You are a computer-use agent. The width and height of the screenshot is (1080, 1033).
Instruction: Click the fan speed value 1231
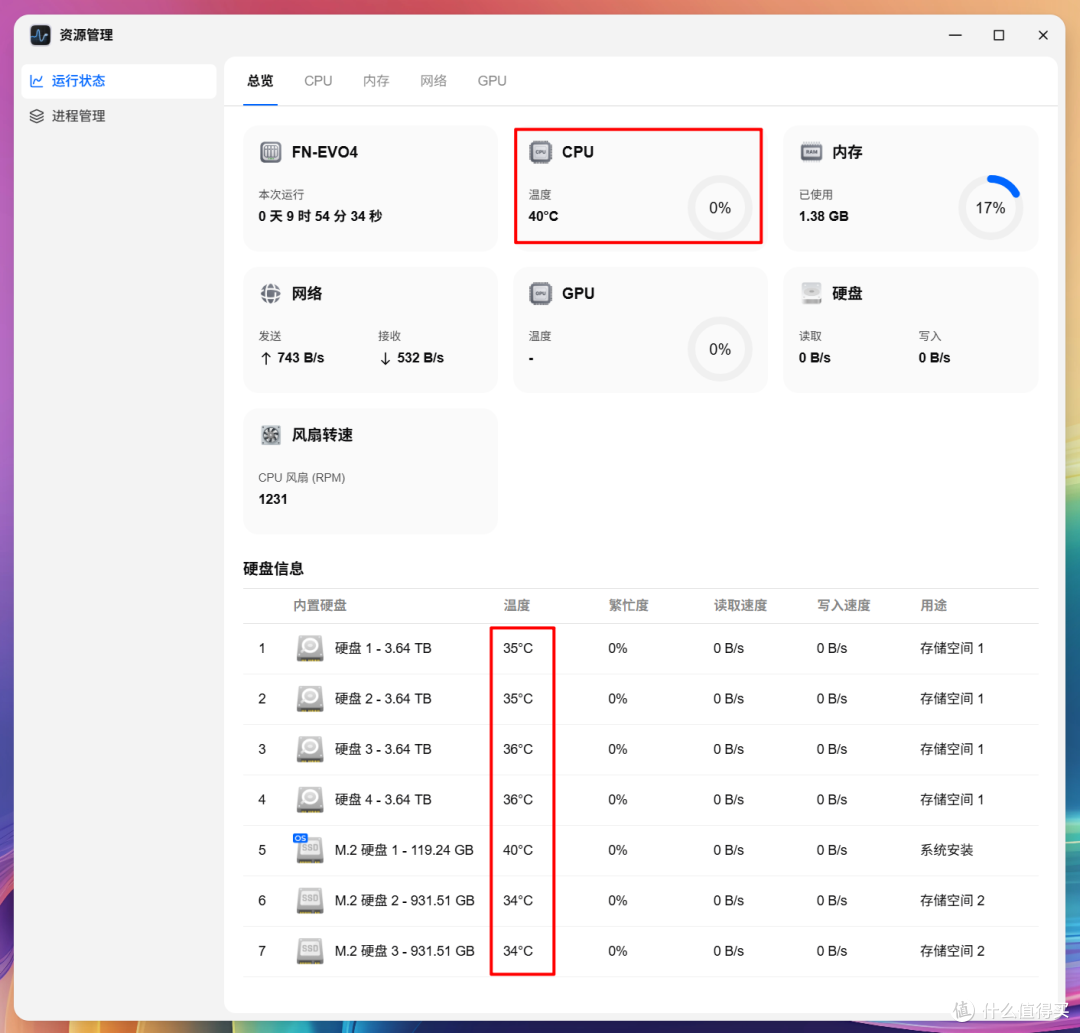coord(273,500)
